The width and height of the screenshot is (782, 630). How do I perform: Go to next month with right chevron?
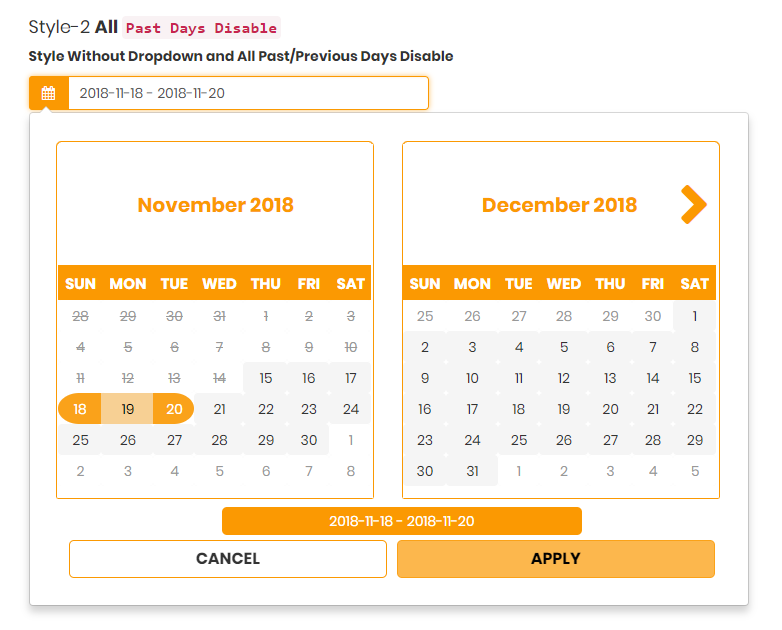tap(693, 205)
